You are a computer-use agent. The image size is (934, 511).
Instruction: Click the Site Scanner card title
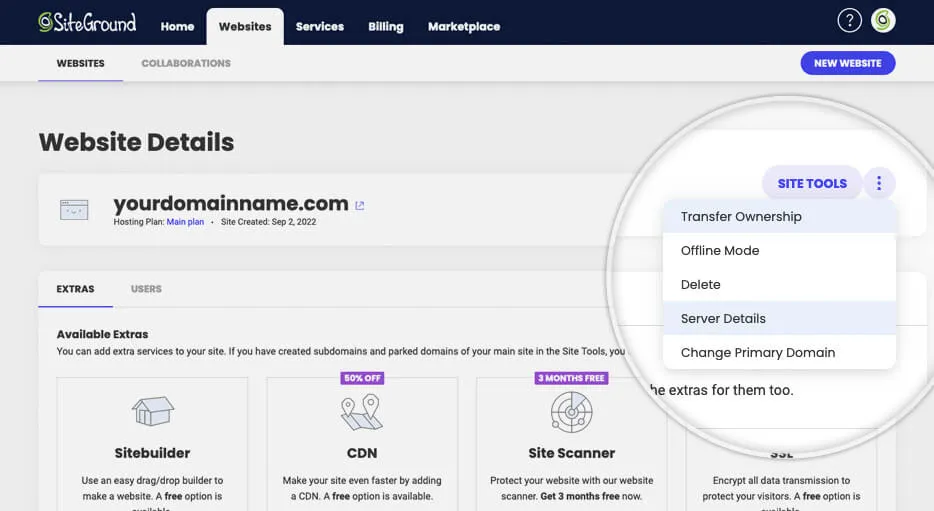click(571, 453)
